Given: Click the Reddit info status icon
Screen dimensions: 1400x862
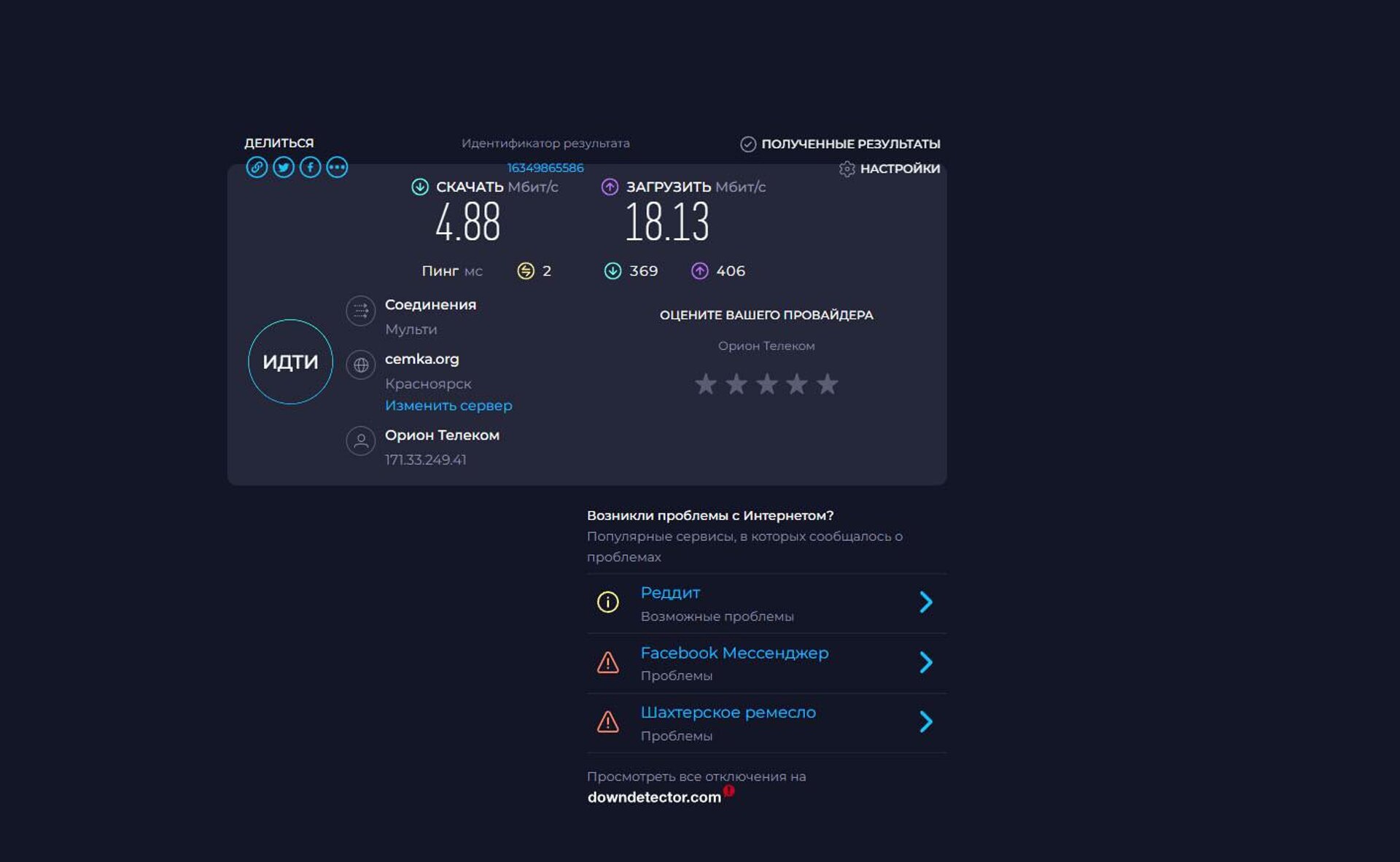Looking at the screenshot, I should (x=608, y=602).
